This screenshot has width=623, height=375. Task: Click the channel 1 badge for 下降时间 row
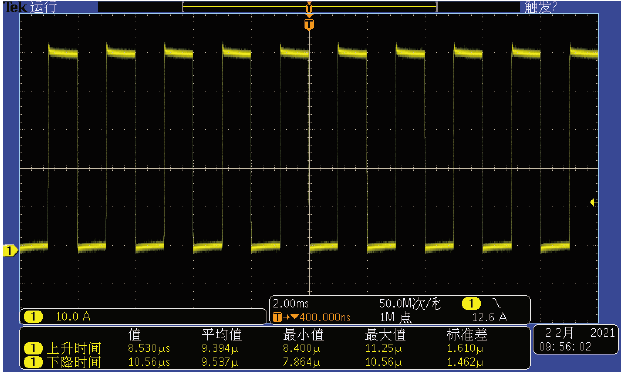pos(33,362)
